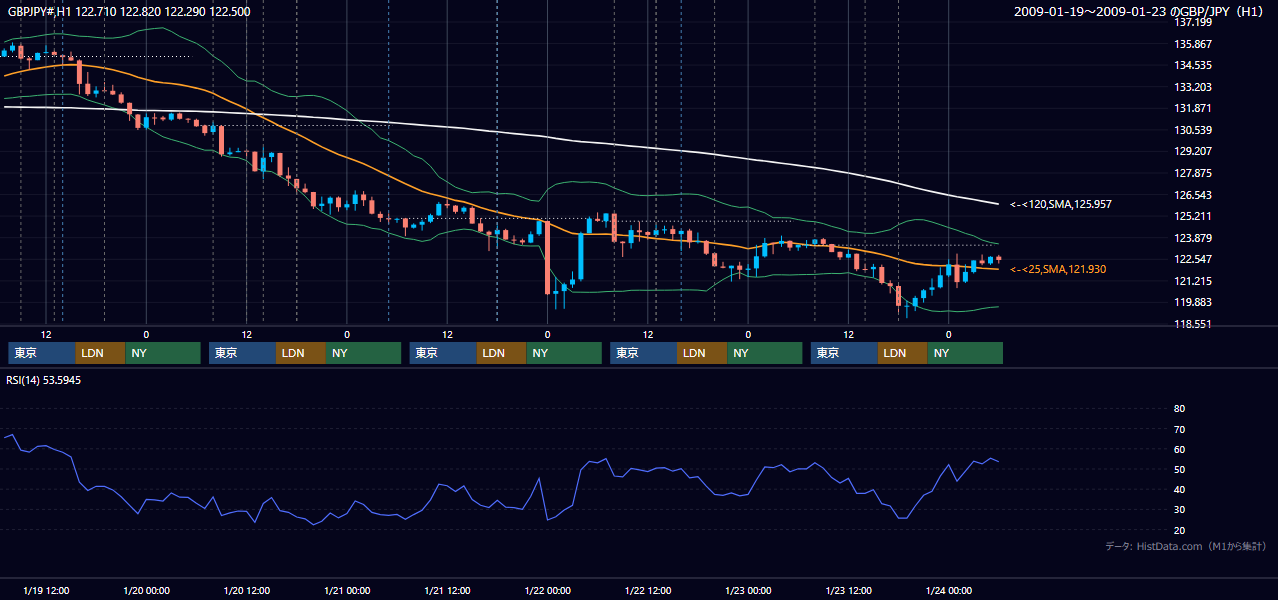
Task: Click the 121.215 price axis value
Action: click(1193, 281)
